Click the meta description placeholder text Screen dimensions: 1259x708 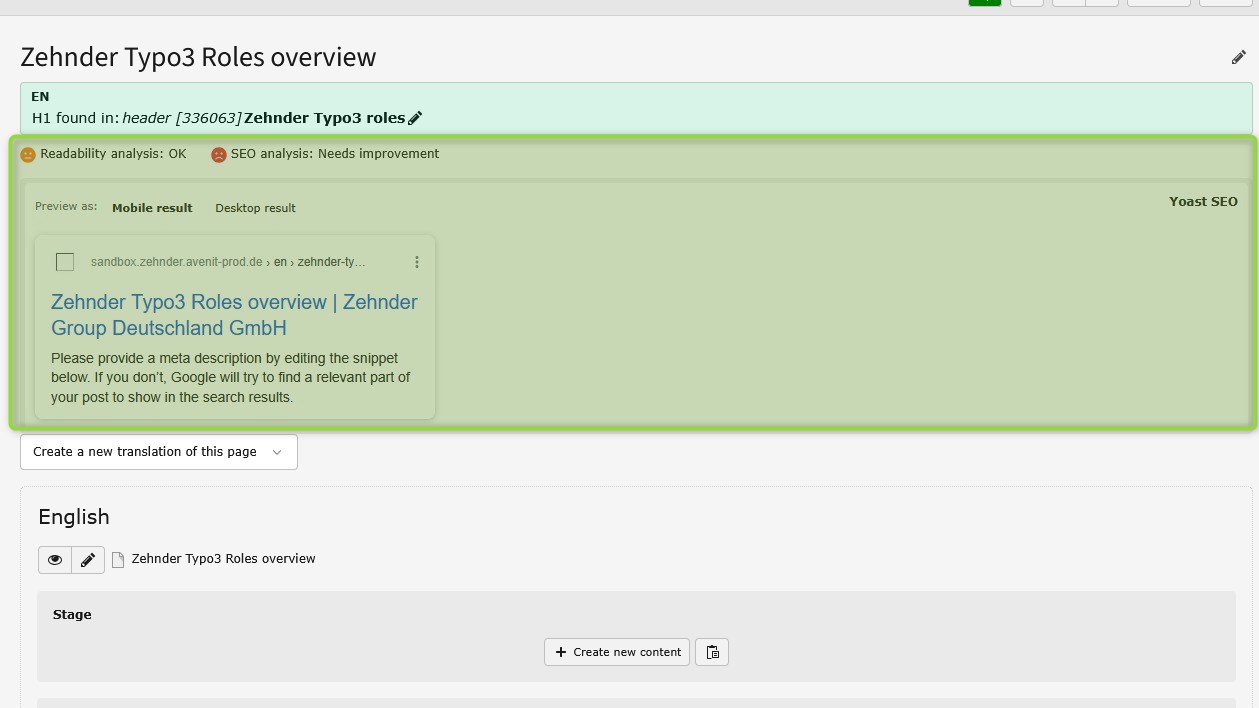(230, 377)
